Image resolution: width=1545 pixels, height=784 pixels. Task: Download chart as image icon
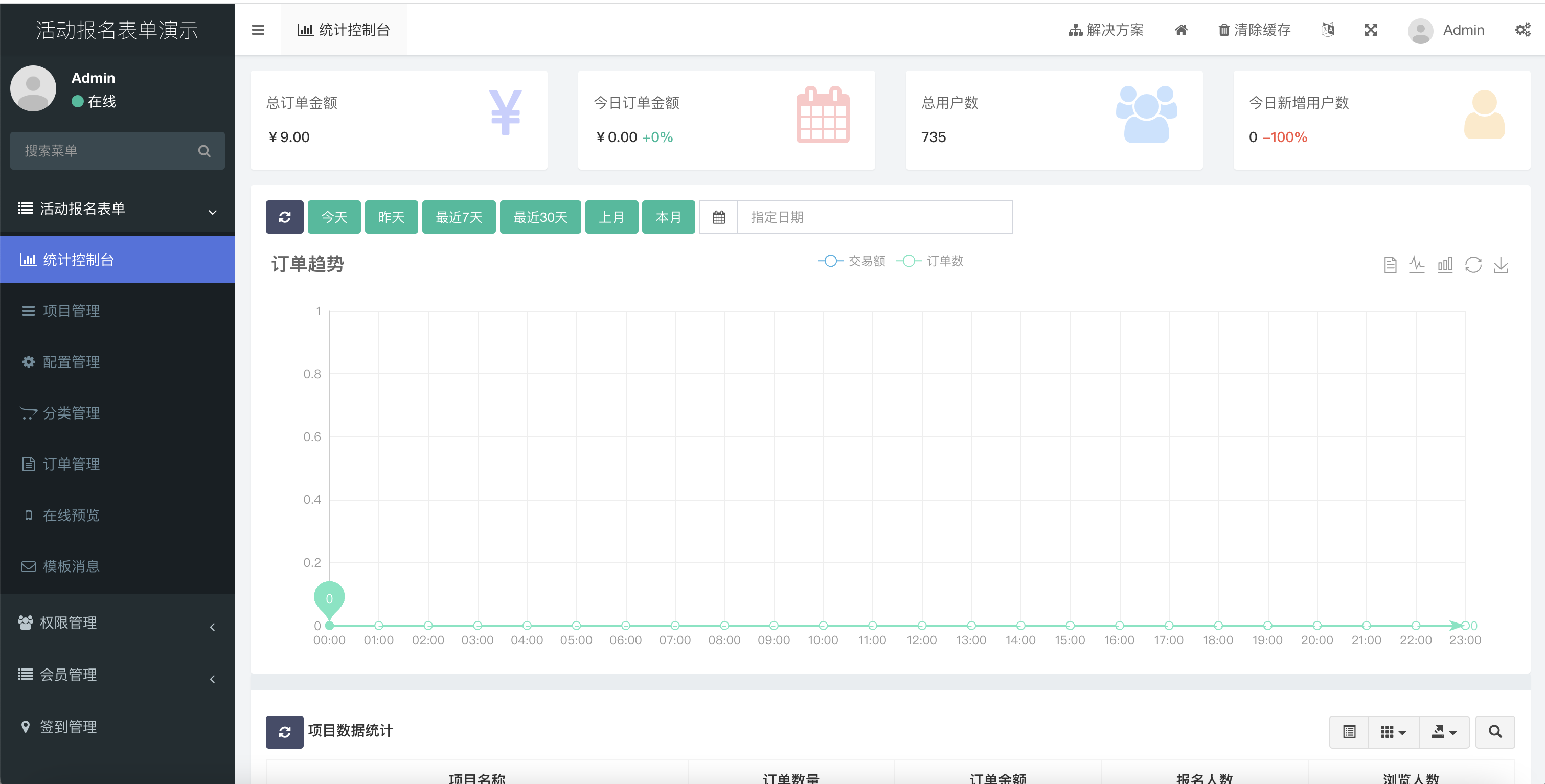[1501, 264]
